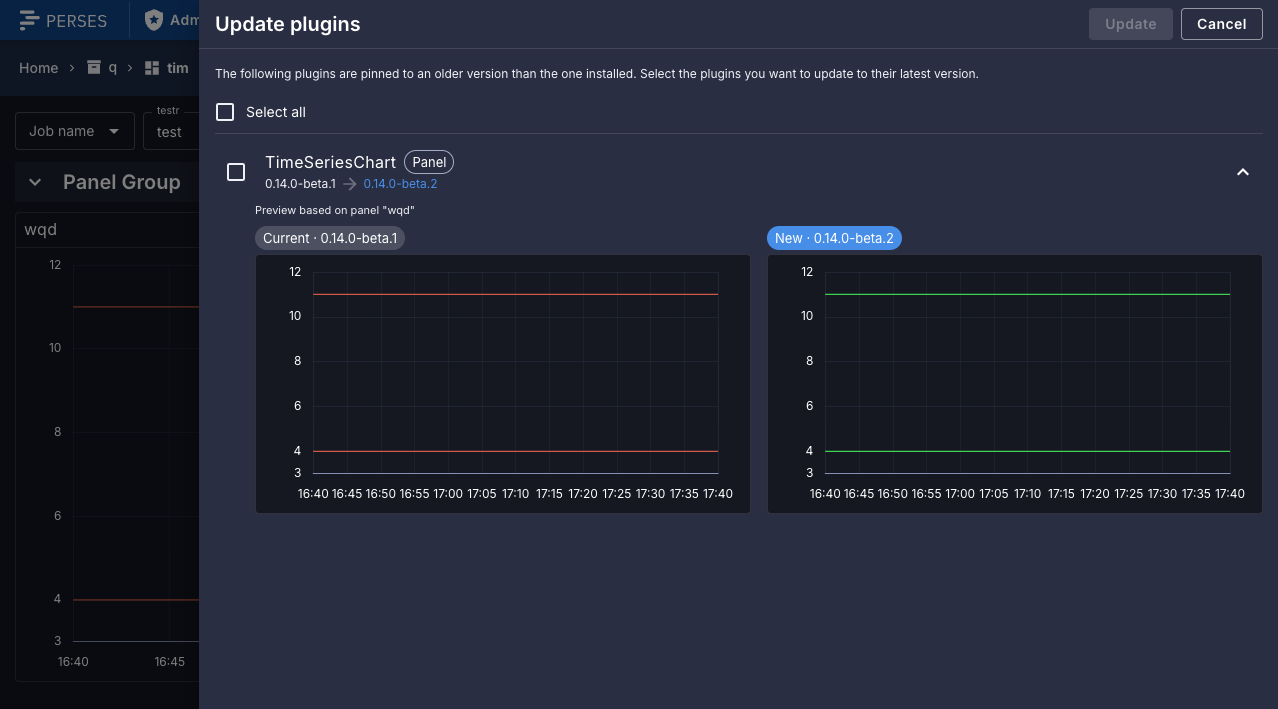1278x709 pixels.
Task: Check the Select all checkbox
Action: click(x=225, y=112)
